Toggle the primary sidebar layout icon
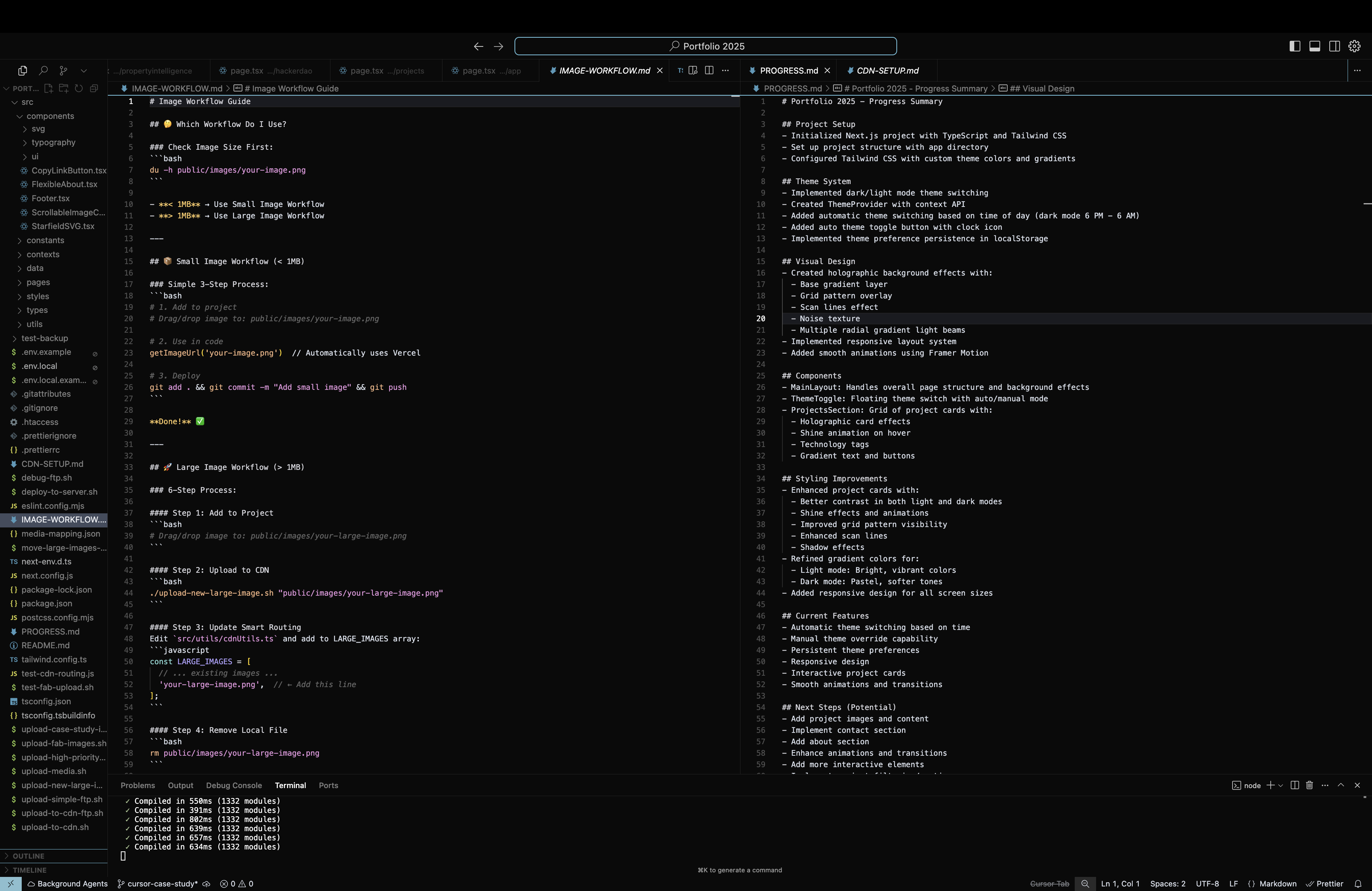1372x891 pixels. click(x=1295, y=46)
